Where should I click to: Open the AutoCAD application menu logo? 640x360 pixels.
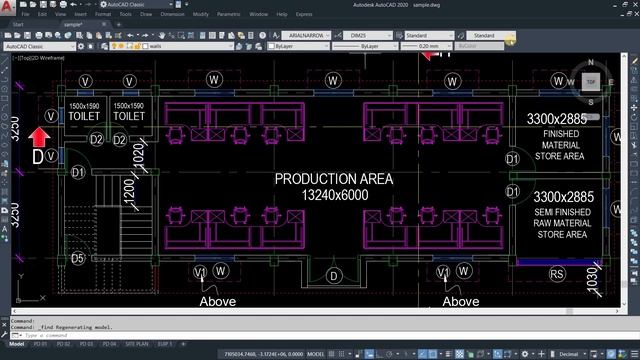(7, 7)
